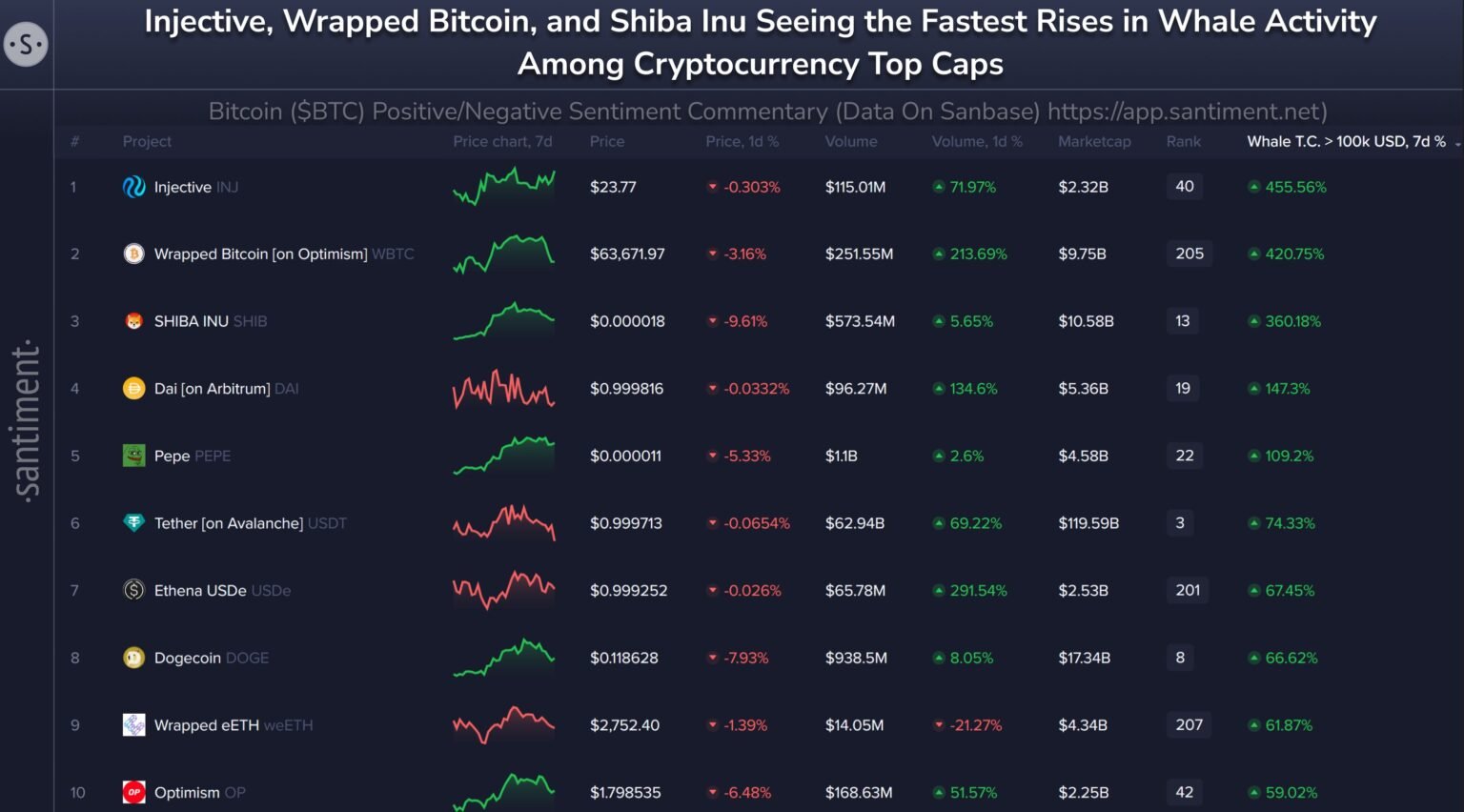
Task: Click the Santiment logo in the top-left corner
Action: [x=26, y=43]
